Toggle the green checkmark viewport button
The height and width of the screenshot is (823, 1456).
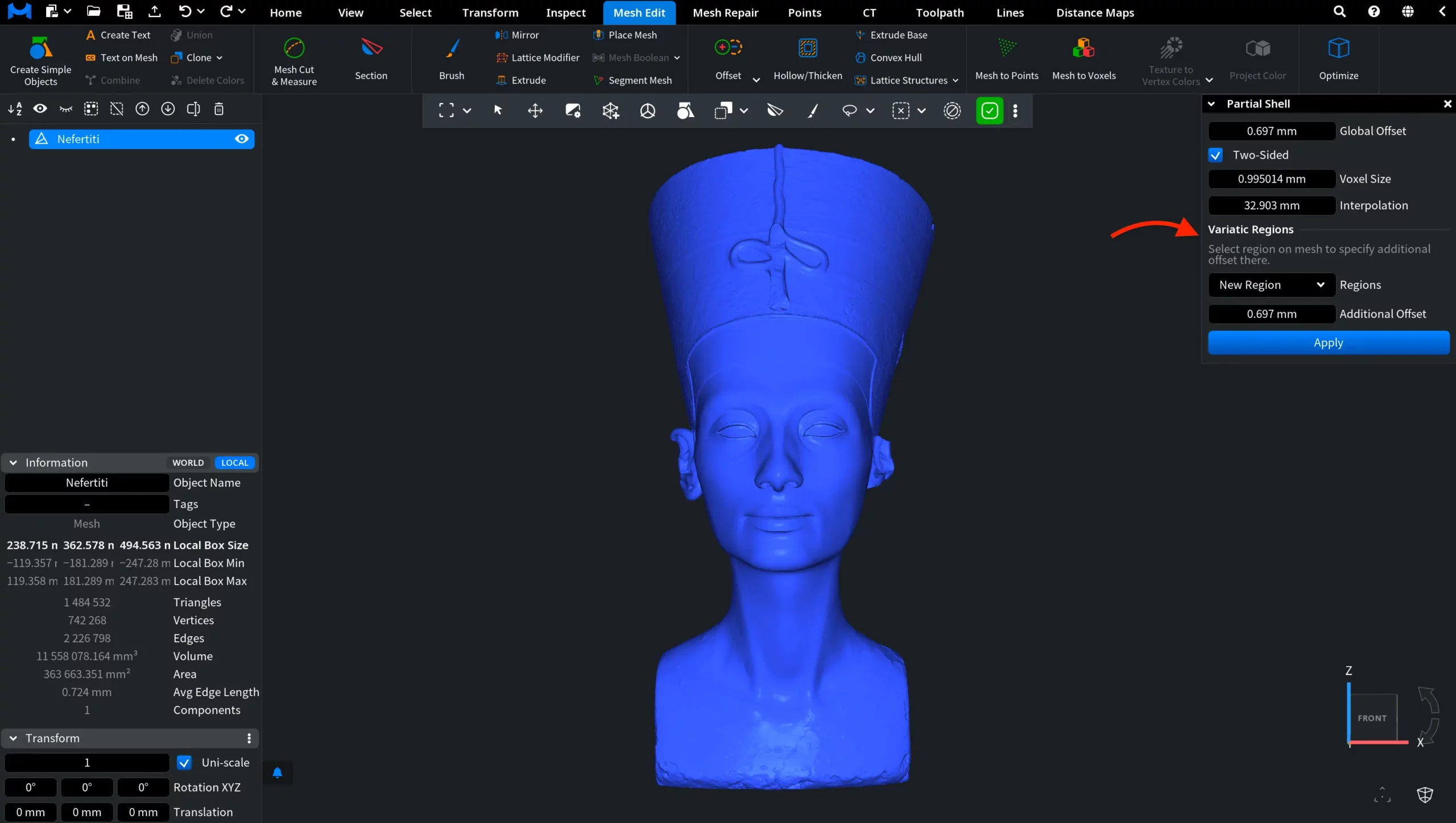pyautogui.click(x=990, y=110)
